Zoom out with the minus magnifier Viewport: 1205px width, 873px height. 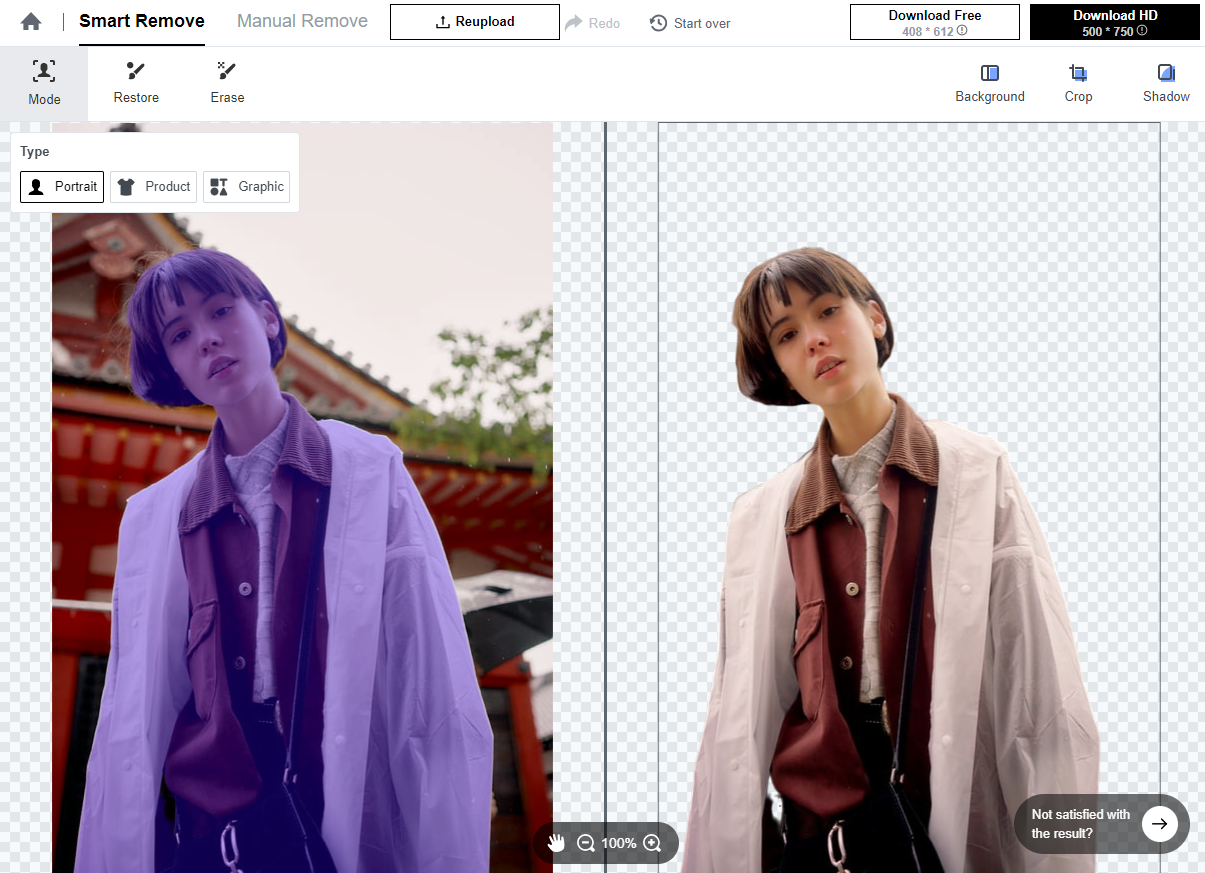[586, 843]
